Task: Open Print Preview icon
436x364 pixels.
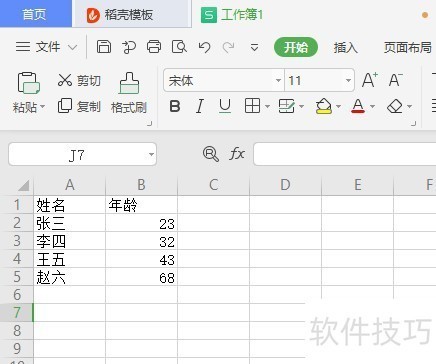Action: (x=179, y=47)
